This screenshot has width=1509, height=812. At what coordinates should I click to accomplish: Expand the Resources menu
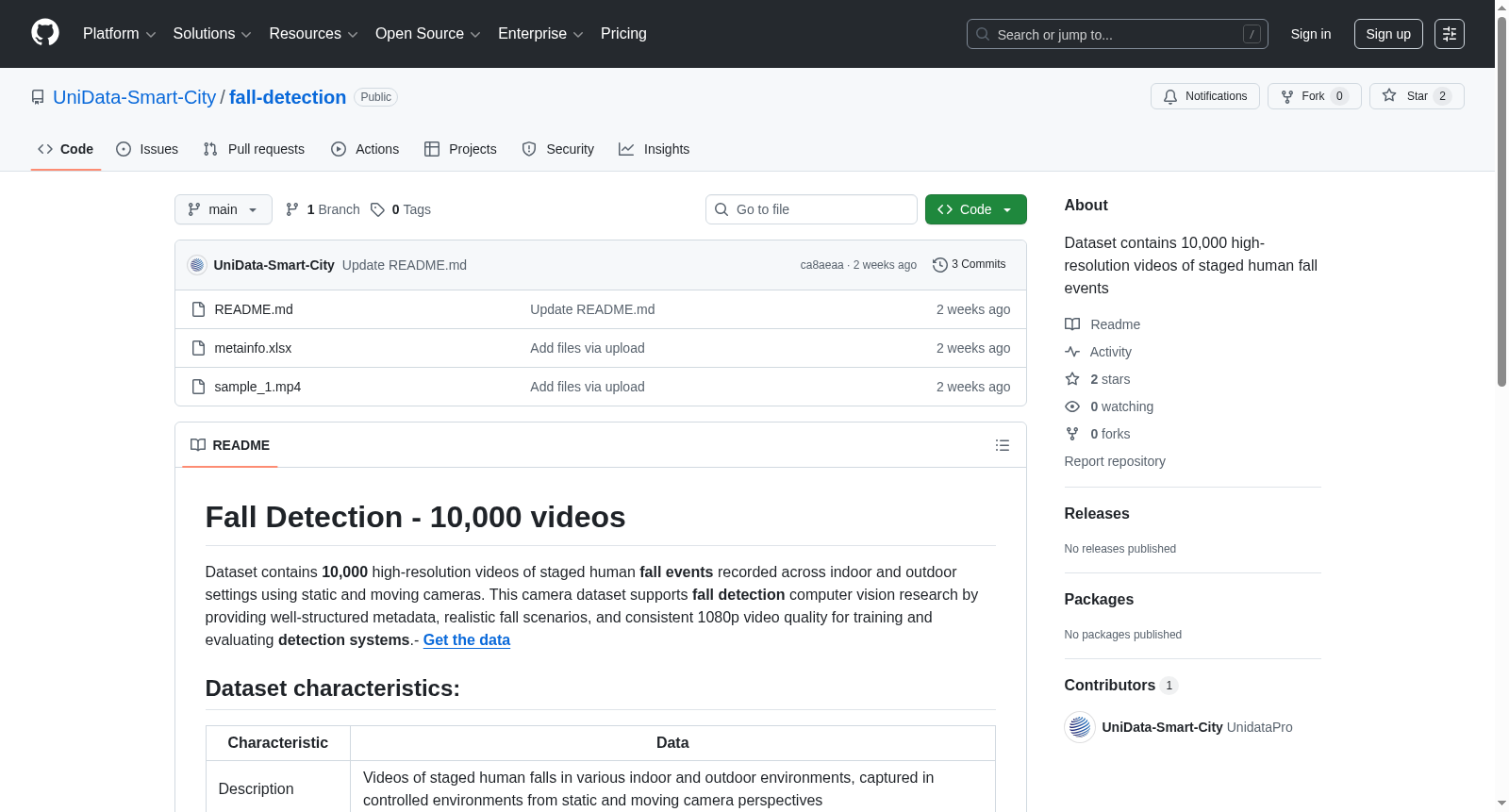point(313,34)
